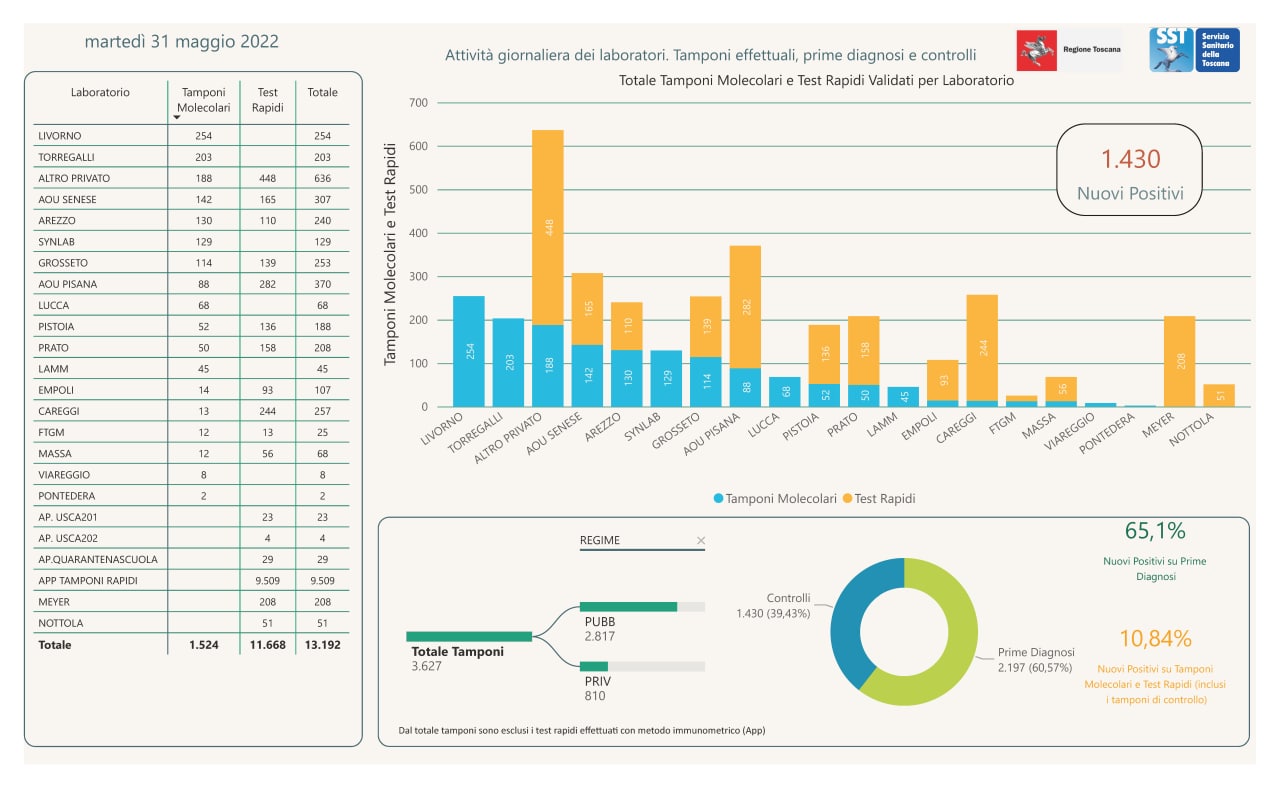The height and width of the screenshot is (787, 1280).
Task: Click the blue LAMM bar labeled 45
Action: (x=903, y=397)
